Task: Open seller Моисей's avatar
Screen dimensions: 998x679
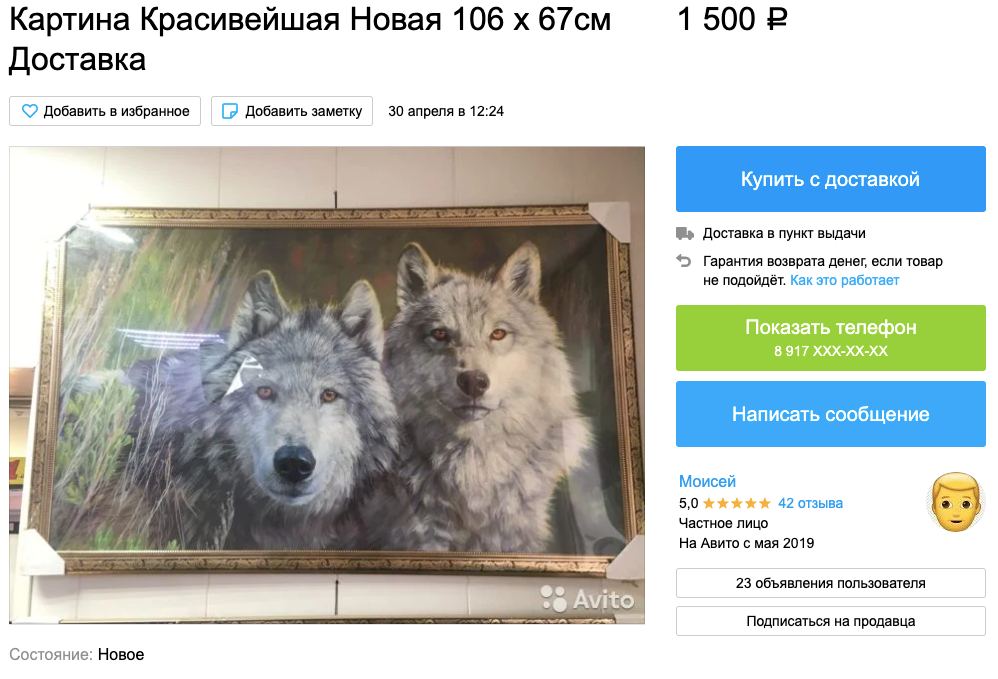Action: 955,502
